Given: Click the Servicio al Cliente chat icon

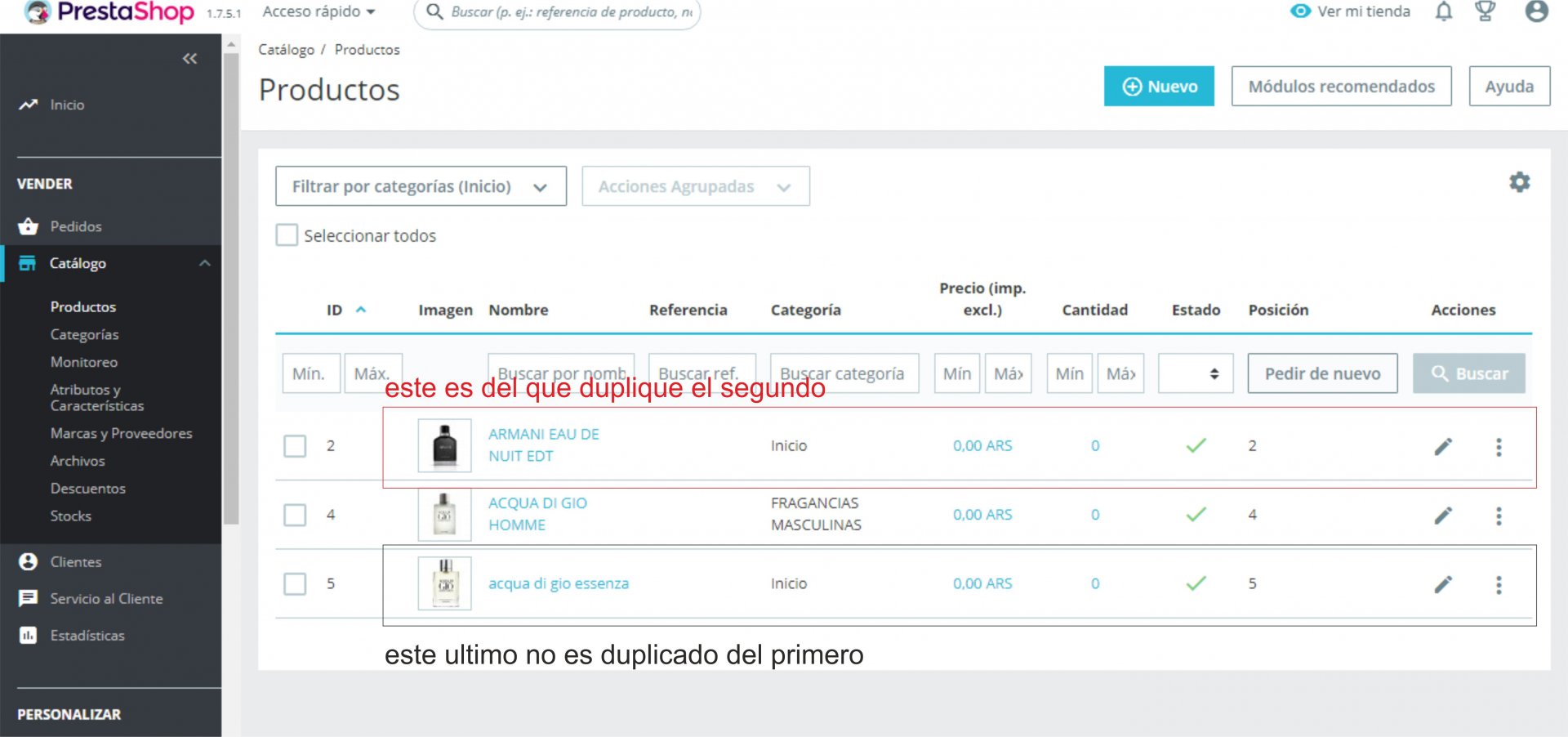Looking at the screenshot, I should 29,599.
